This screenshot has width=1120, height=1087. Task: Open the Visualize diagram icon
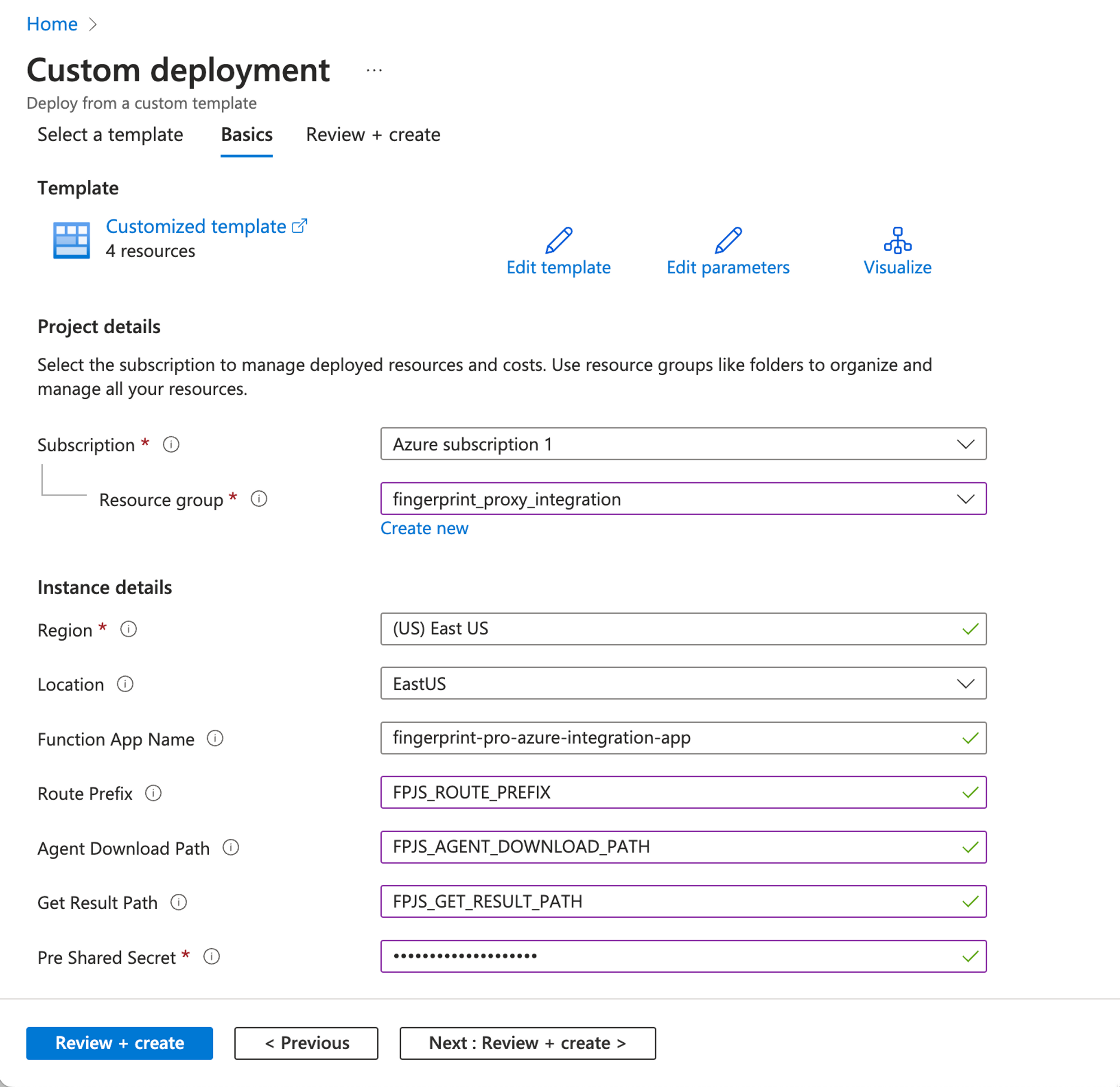click(897, 240)
